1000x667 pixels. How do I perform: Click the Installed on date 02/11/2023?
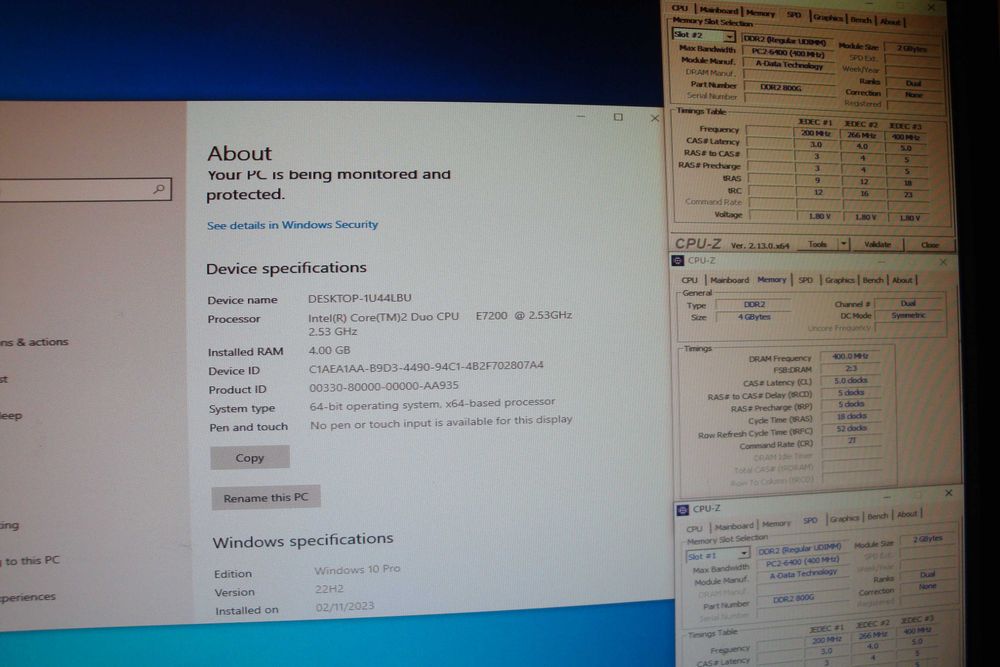click(344, 606)
